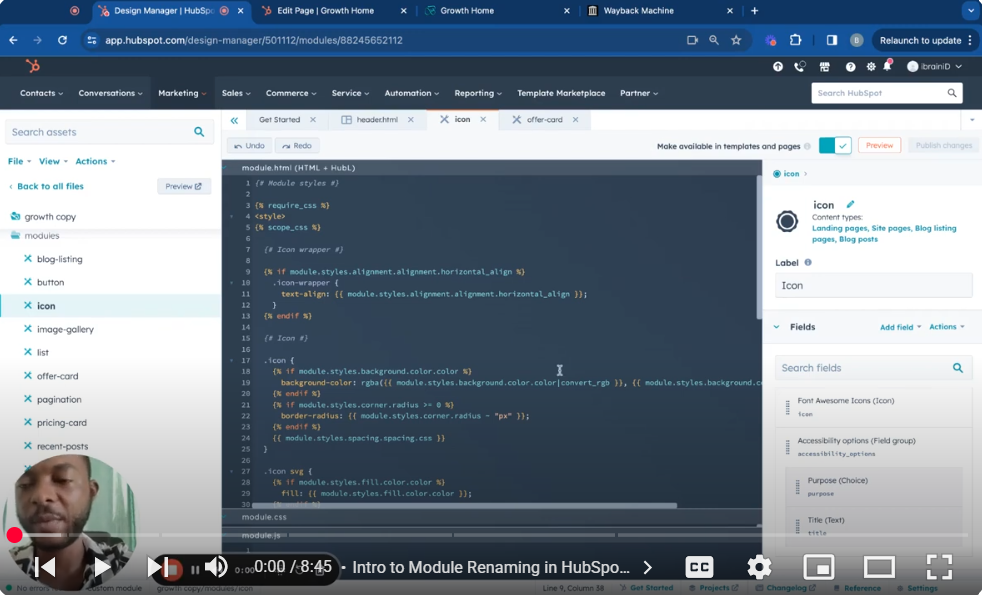The height and width of the screenshot is (595, 982).
Task: Open the Marketing navigation dropdown
Action: click(182, 93)
